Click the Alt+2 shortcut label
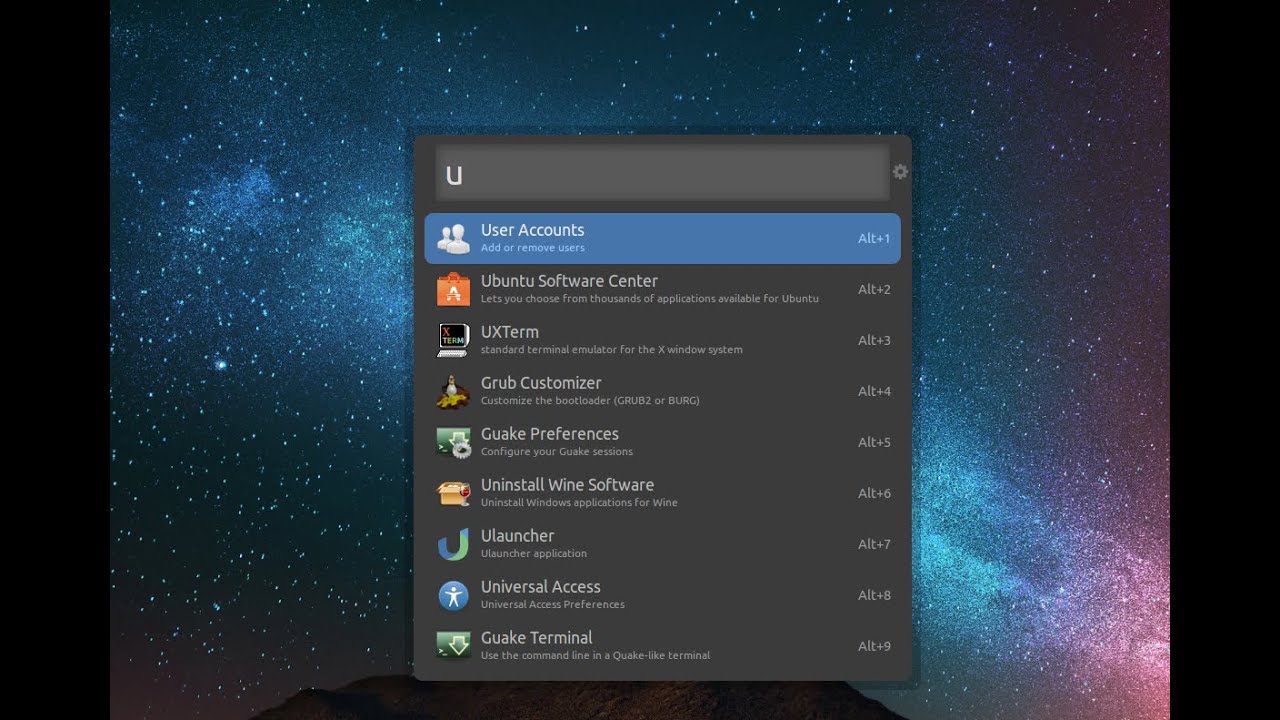The image size is (1280, 720). pos(874,289)
